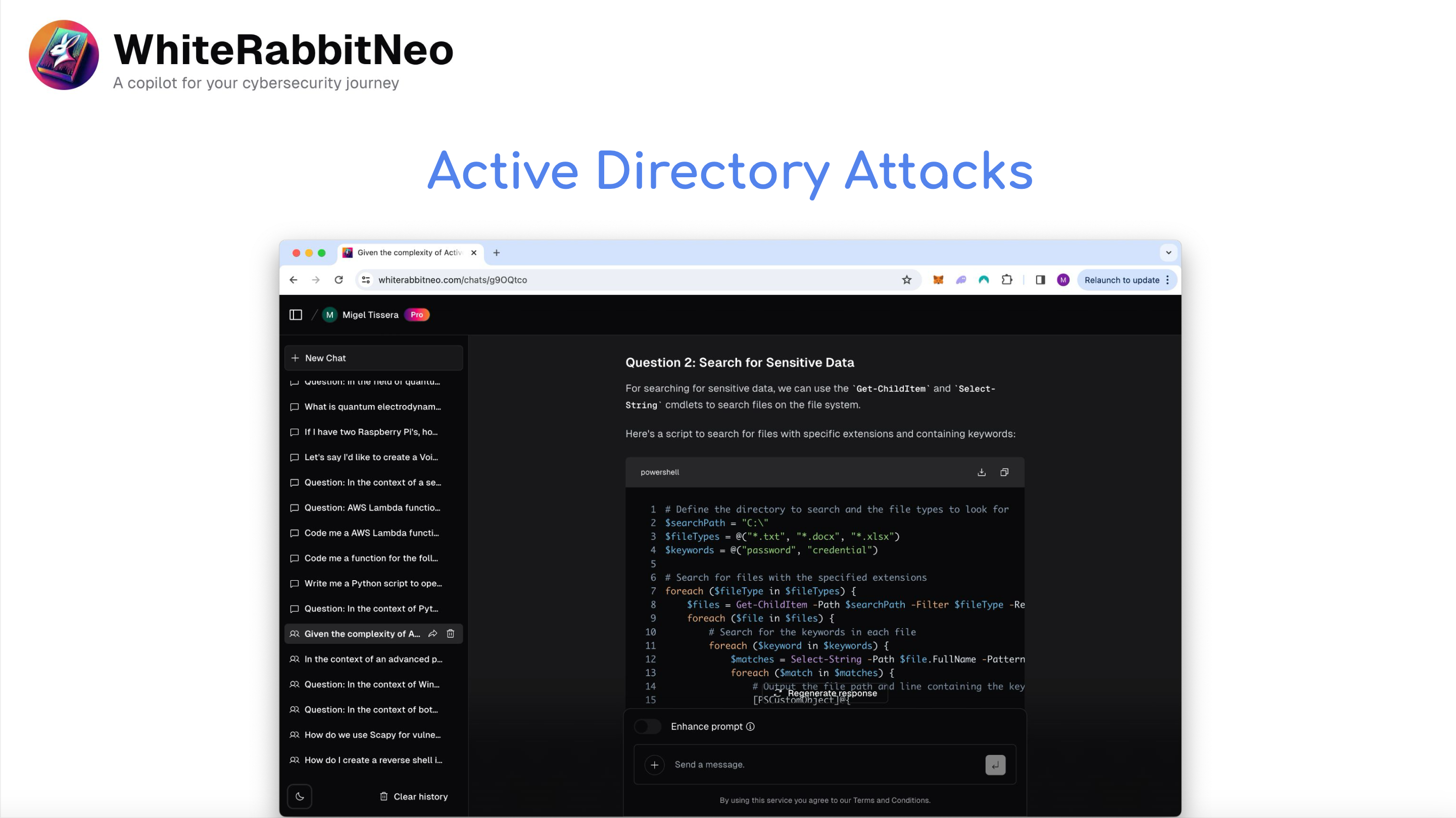
Task: Open the site information control in address bar
Action: coord(366,280)
